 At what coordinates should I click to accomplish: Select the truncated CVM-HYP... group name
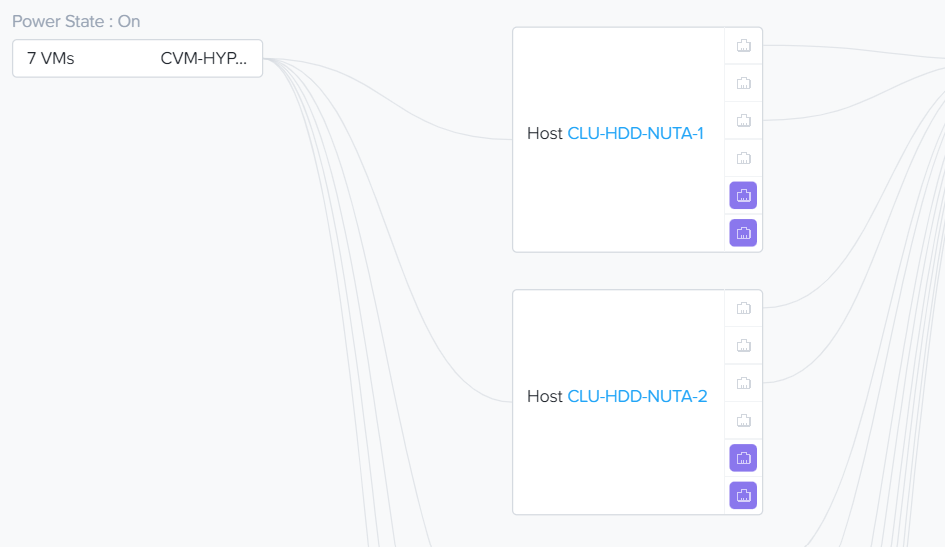pos(203,59)
